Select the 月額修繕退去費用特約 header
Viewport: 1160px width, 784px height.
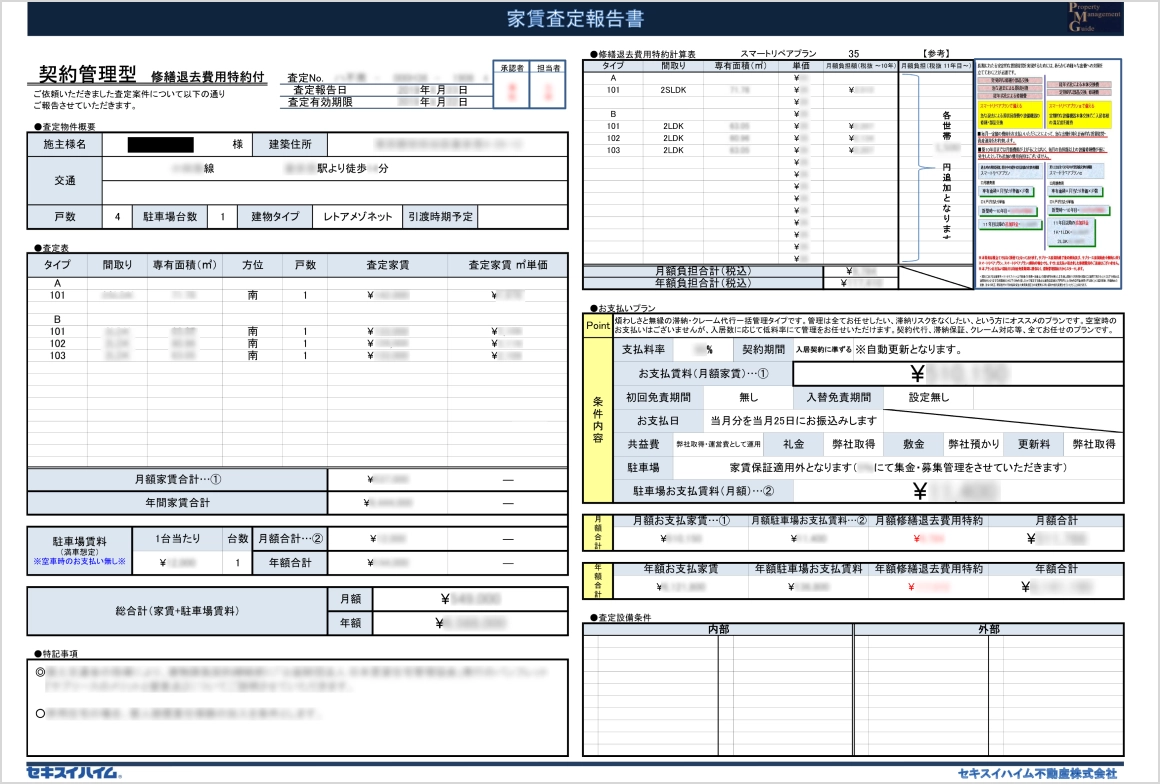(x=928, y=521)
